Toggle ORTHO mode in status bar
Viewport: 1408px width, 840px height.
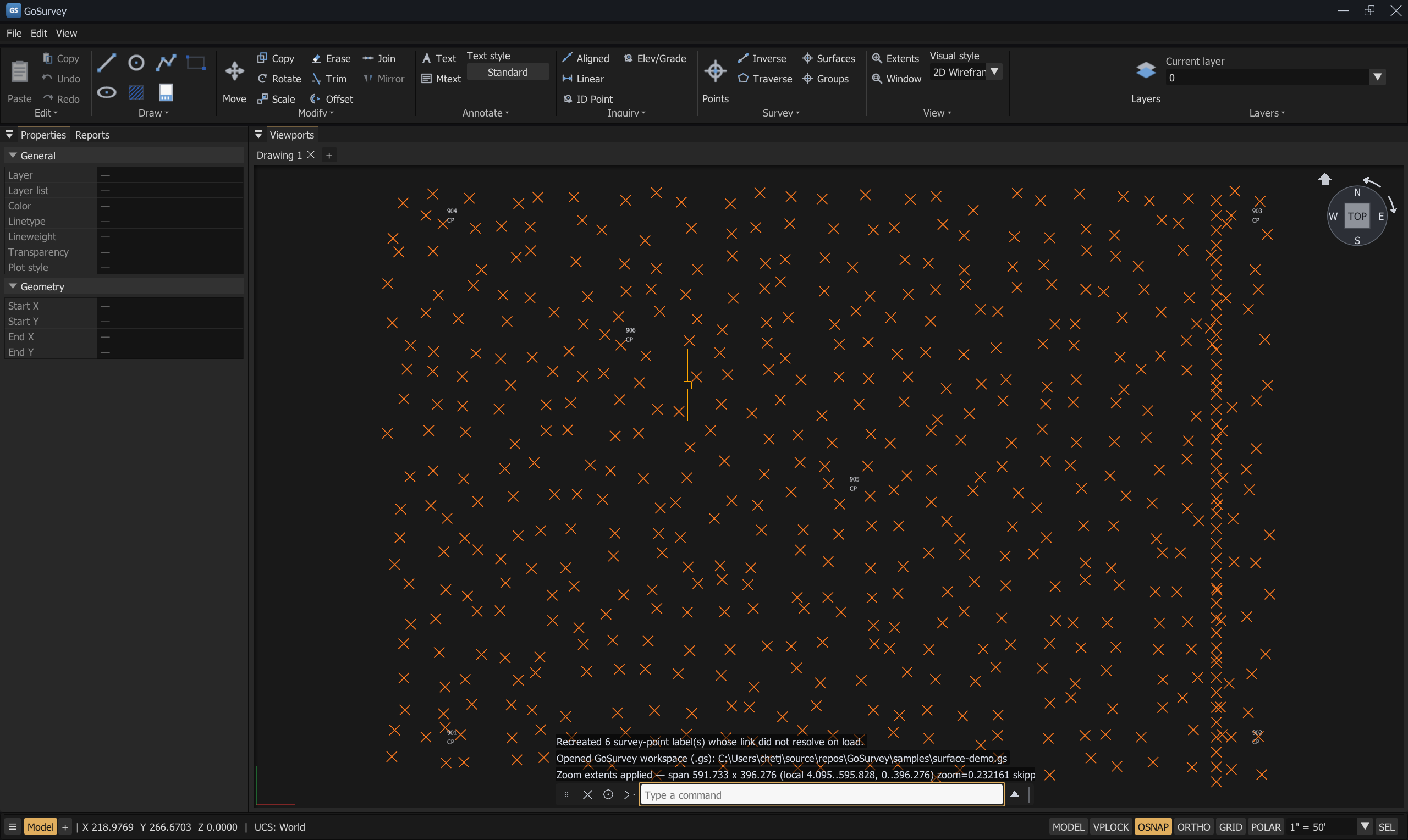click(x=1193, y=826)
